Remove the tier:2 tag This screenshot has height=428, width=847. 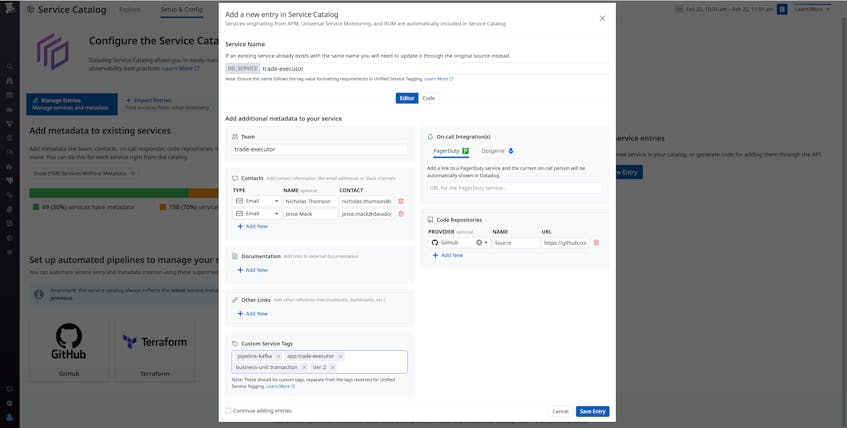pyautogui.click(x=332, y=367)
